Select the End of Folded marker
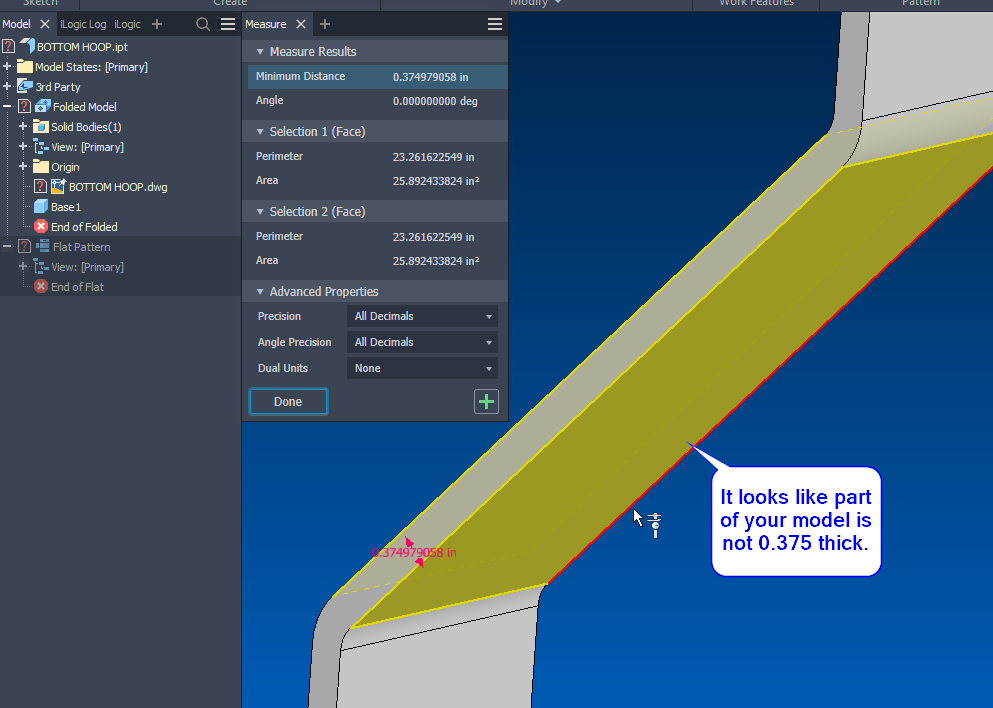This screenshot has height=708, width=993. pos(42,226)
